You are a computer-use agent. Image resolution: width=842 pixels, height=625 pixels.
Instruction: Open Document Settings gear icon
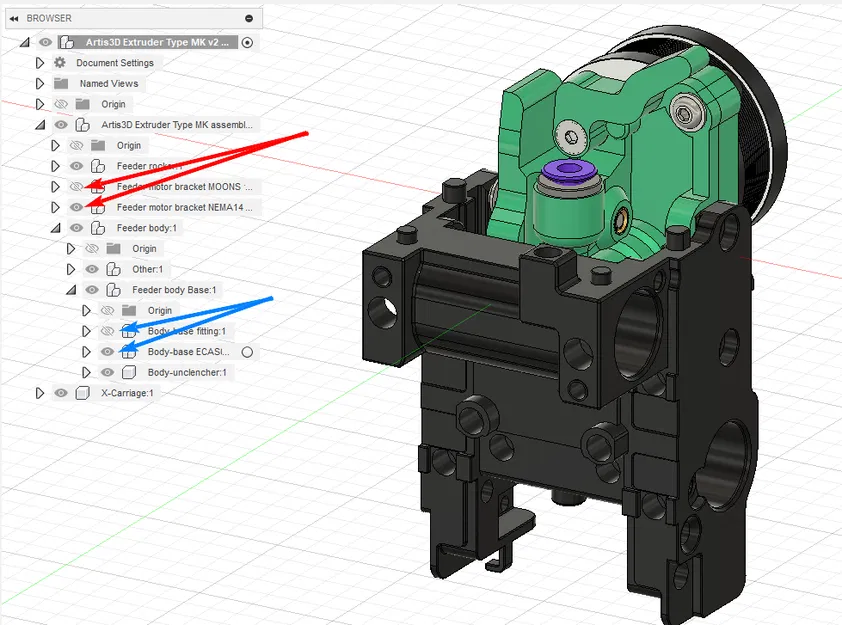point(58,62)
